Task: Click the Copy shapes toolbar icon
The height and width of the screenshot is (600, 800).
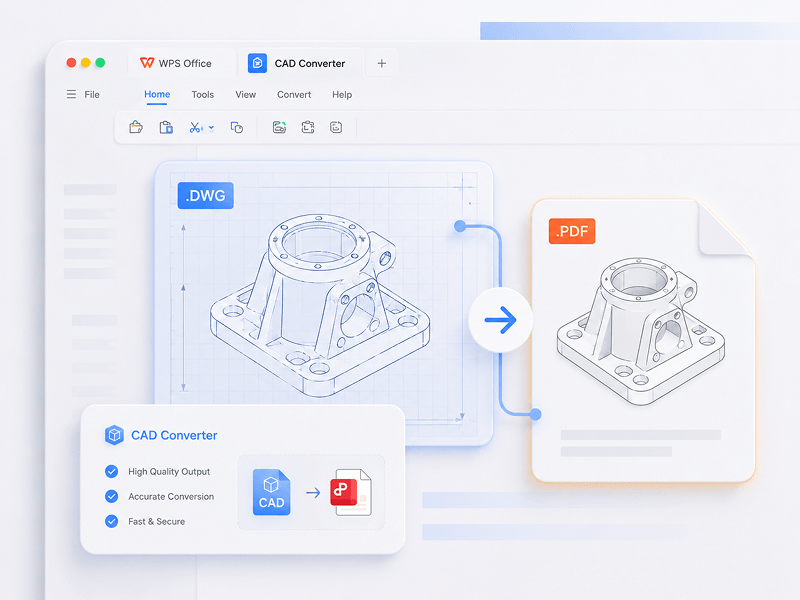Action: point(237,128)
